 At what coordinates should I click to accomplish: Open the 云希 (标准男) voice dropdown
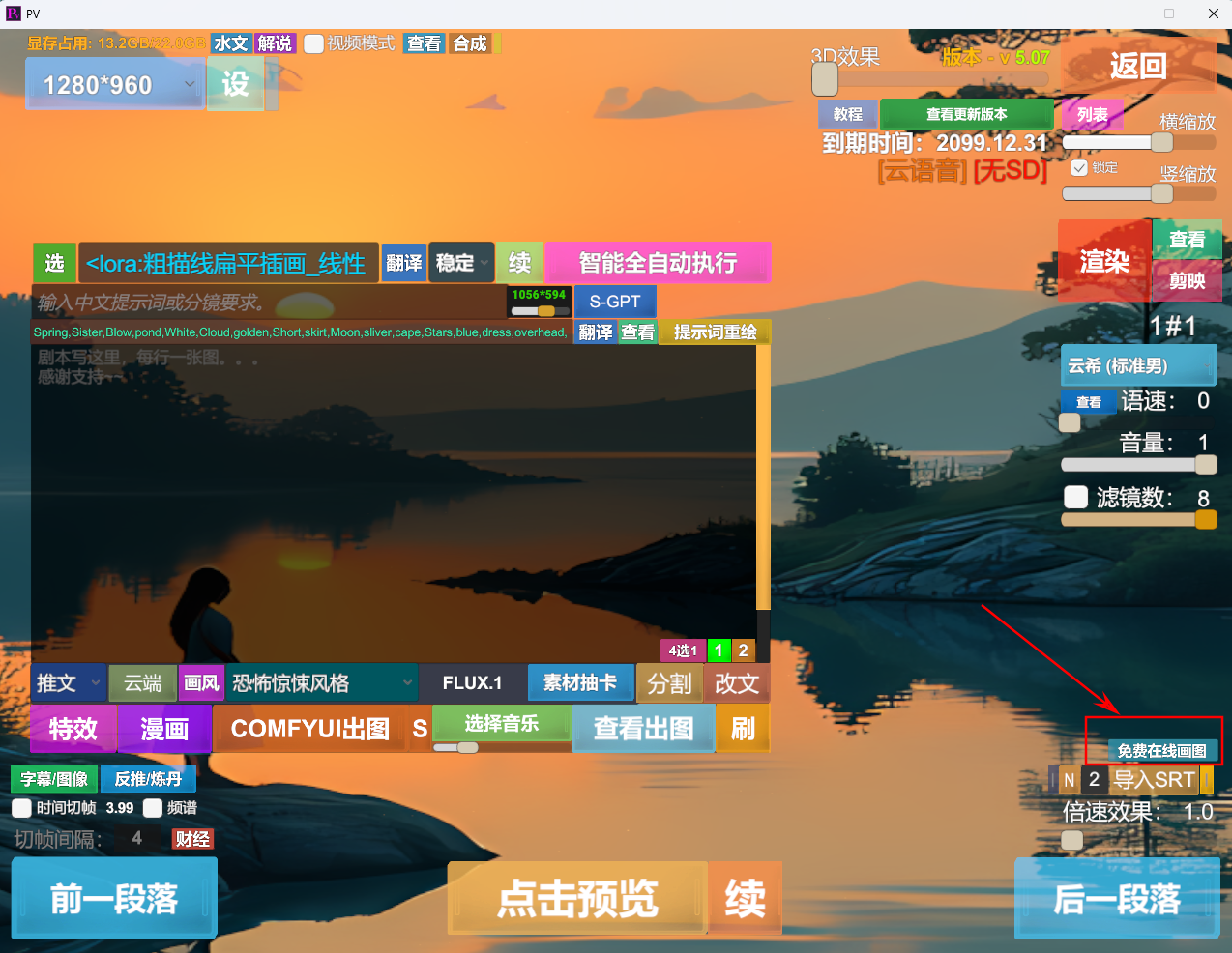tap(1138, 365)
